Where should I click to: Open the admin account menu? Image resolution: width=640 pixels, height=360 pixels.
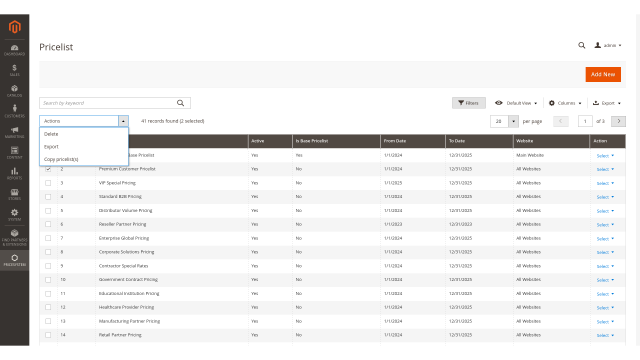point(608,45)
